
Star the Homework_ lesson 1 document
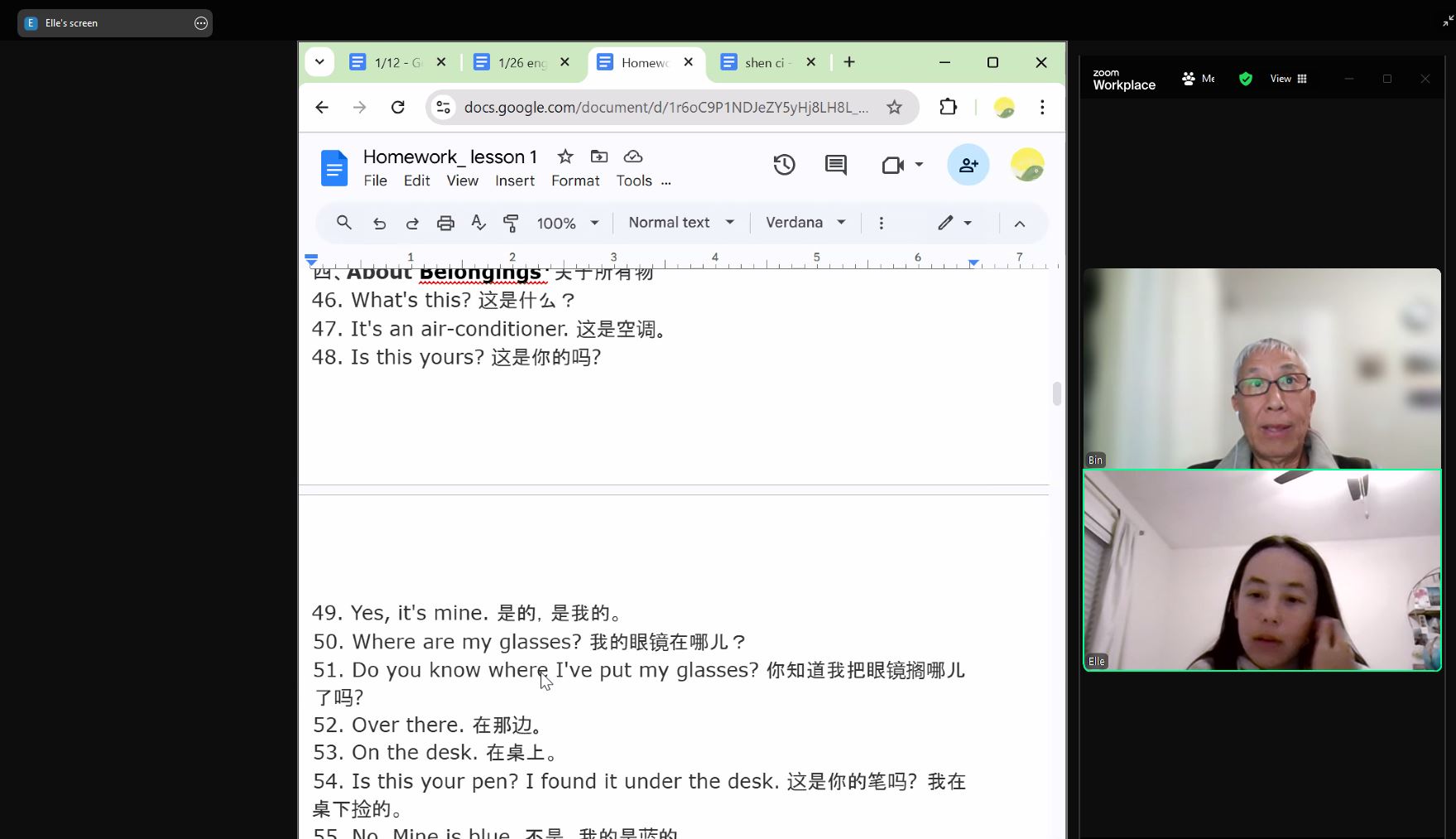coord(565,157)
